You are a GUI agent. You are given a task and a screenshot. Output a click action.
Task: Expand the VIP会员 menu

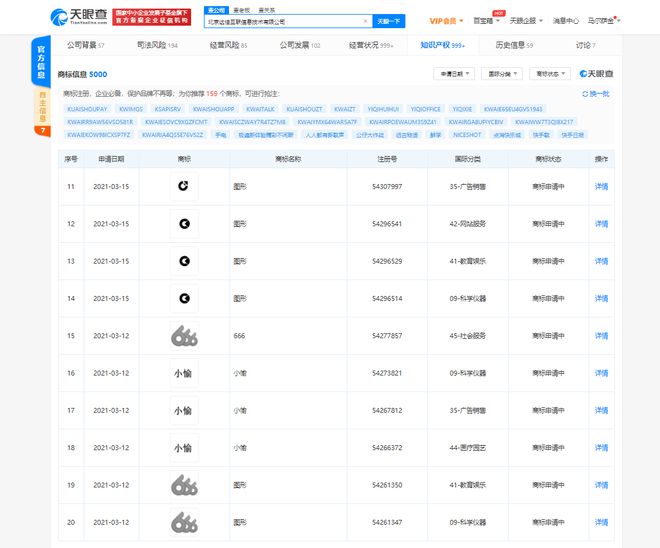pos(446,21)
